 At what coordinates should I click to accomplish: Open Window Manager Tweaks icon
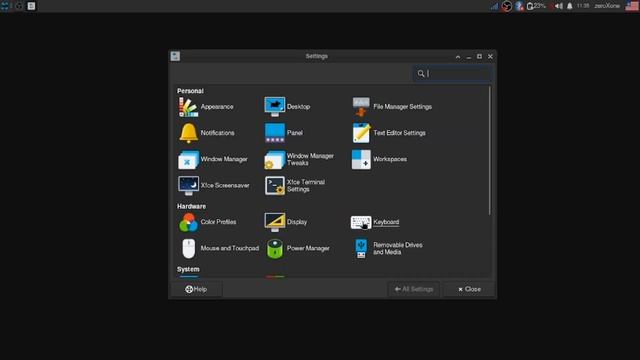(x=275, y=160)
